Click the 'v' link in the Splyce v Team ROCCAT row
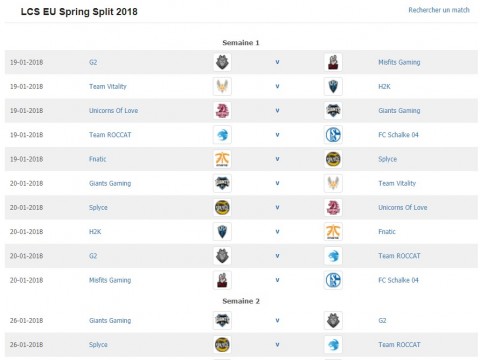Screen dimensions: 480x360 (277, 345)
